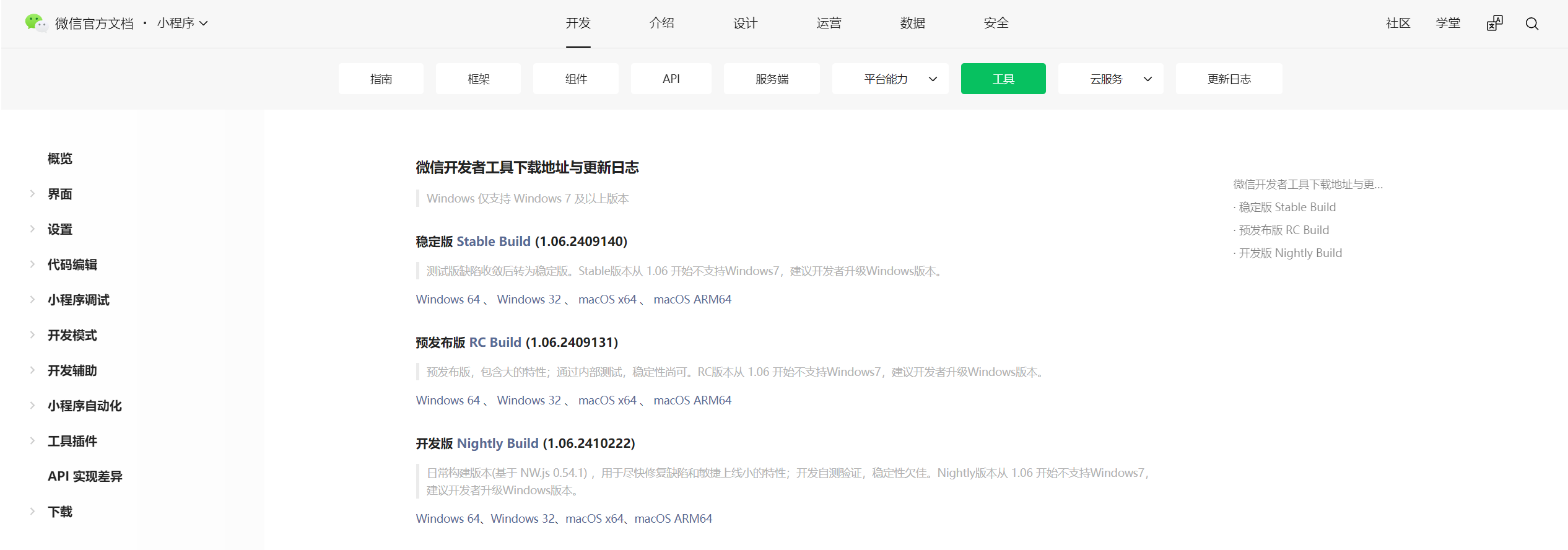Viewport: 1568px width, 550px height.
Task: Click the Stable version number (1.06.2409140)
Action: (581, 242)
